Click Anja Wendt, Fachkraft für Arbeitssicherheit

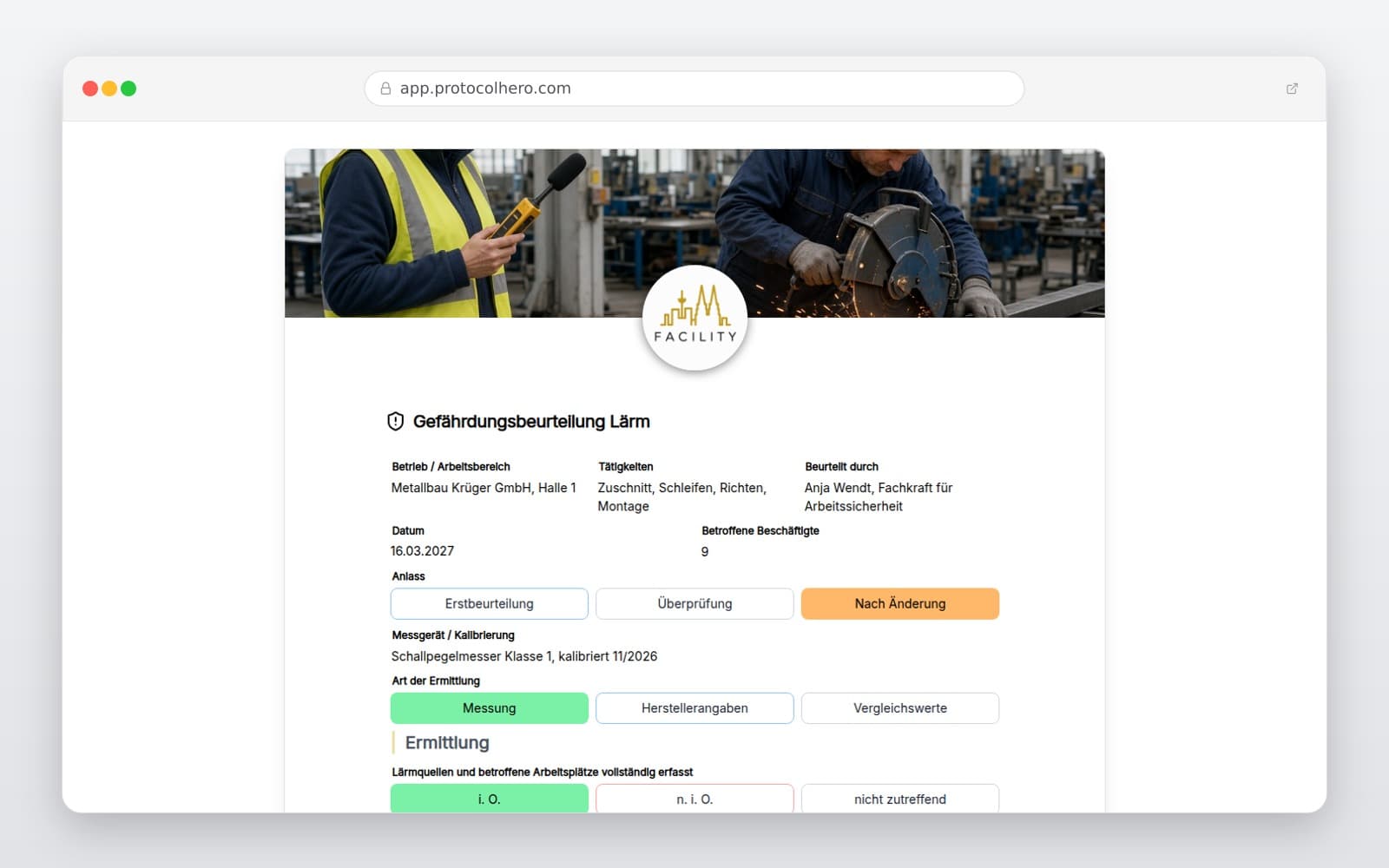coord(879,497)
